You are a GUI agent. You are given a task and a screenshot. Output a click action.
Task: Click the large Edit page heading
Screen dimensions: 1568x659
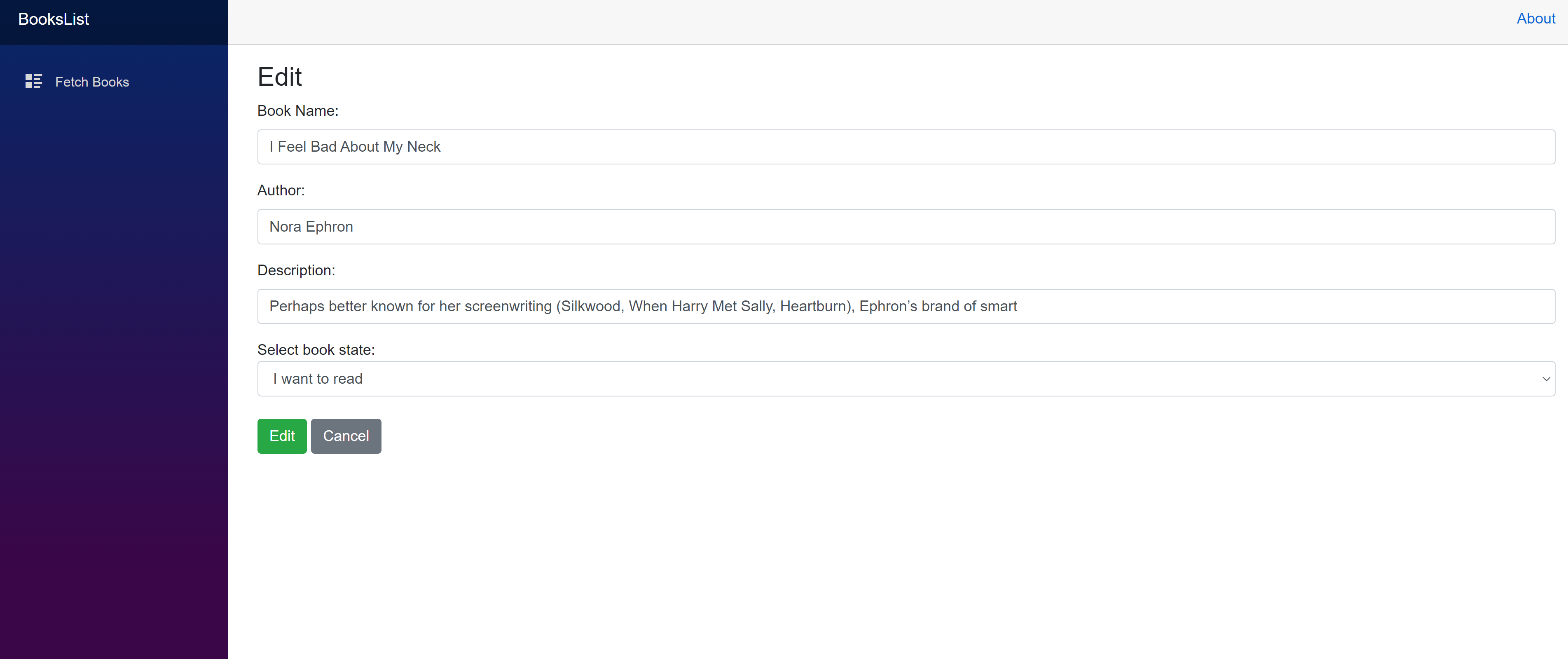click(x=279, y=77)
